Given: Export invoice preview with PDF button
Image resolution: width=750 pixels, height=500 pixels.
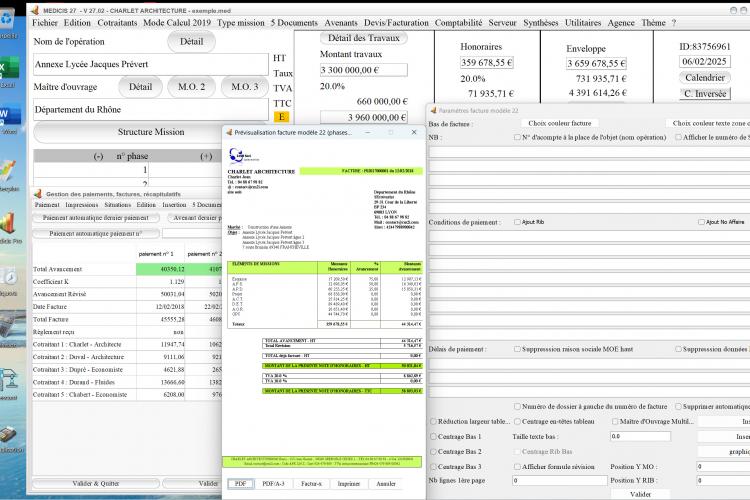Looking at the screenshot, I should pos(241,484).
